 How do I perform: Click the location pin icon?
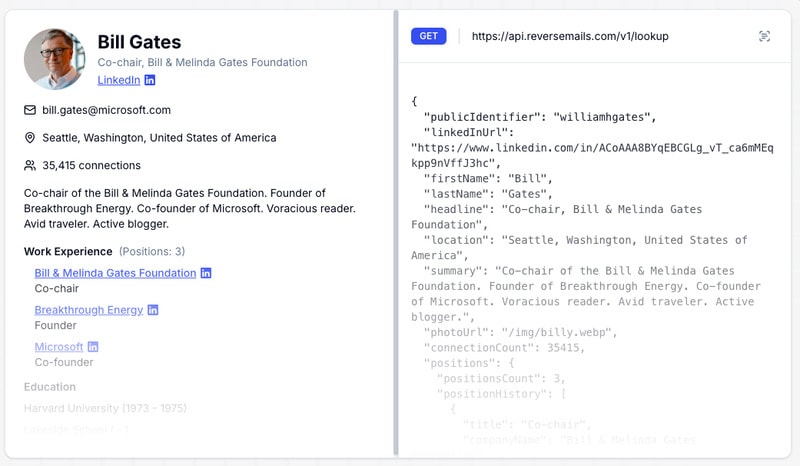click(x=30, y=138)
